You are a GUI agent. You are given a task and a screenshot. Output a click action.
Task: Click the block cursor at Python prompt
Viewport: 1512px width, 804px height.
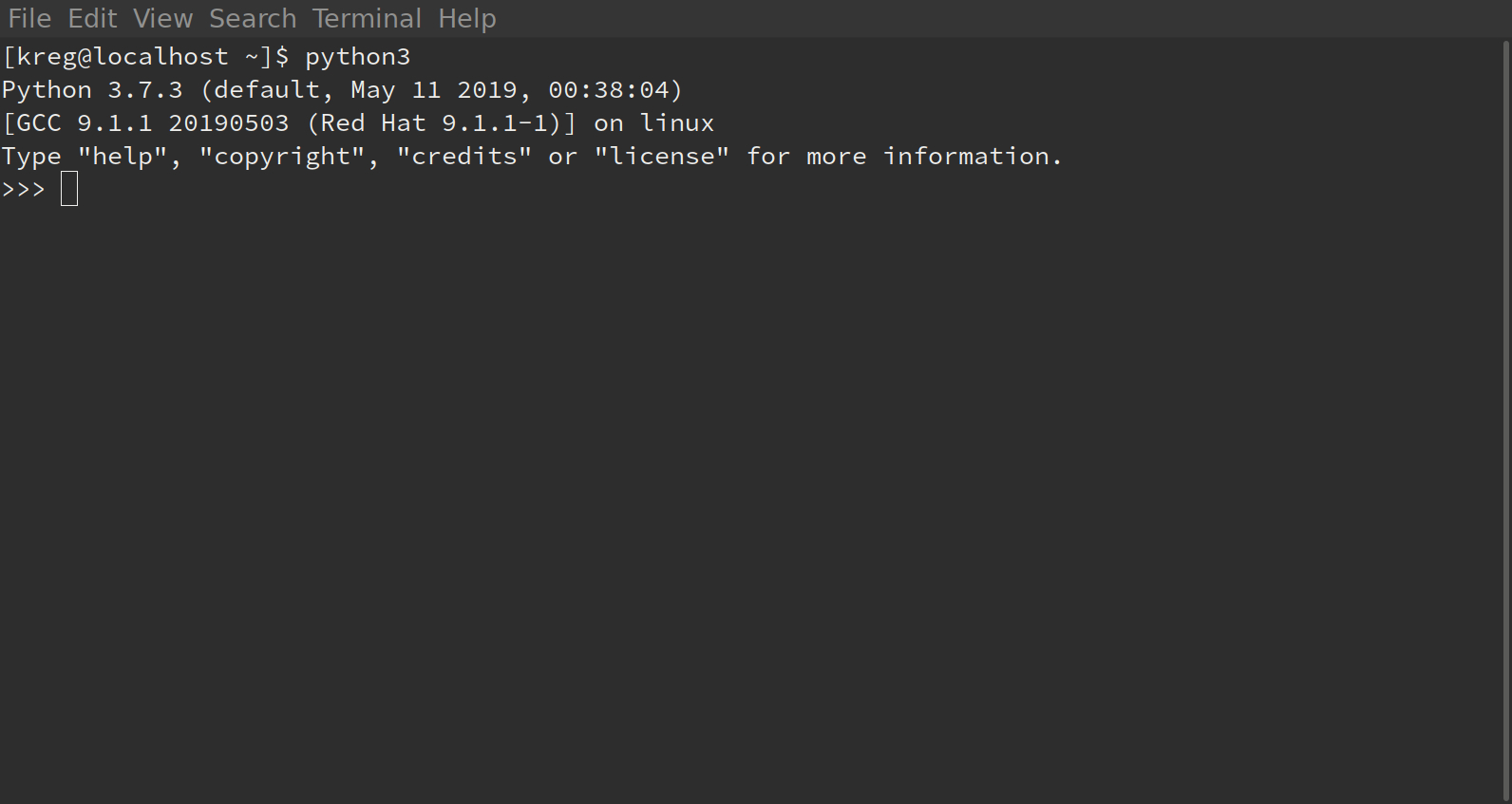coord(69,189)
